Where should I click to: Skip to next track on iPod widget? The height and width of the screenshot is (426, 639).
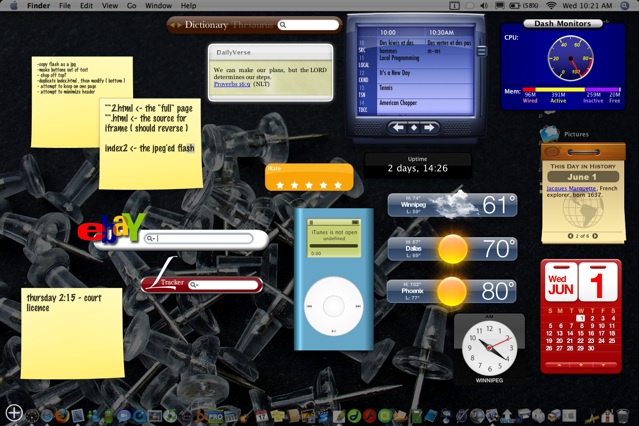coord(358,306)
